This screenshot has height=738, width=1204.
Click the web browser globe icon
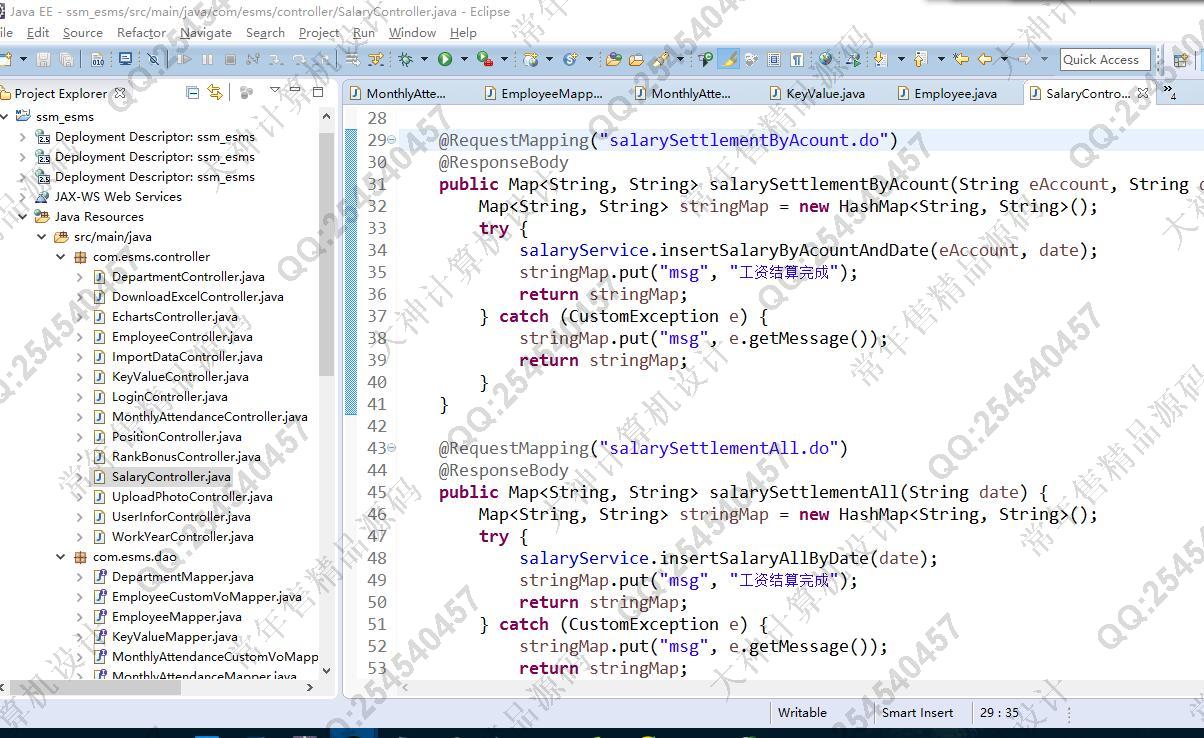pyautogui.click(x=825, y=60)
